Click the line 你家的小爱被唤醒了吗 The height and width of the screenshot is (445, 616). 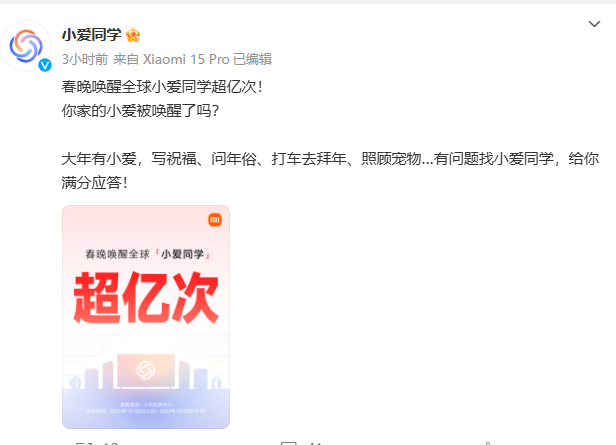140,111
